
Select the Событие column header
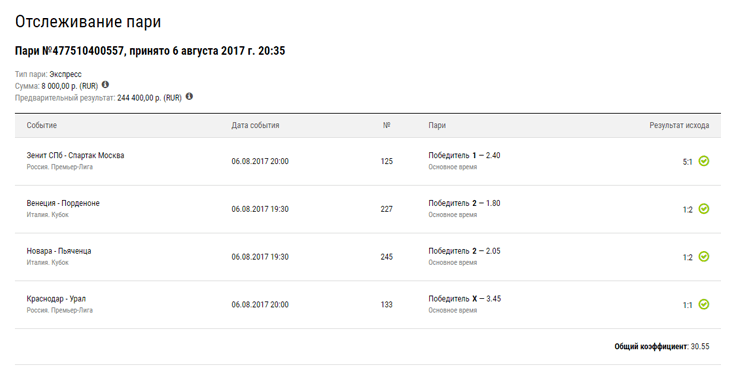click(42, 125)
